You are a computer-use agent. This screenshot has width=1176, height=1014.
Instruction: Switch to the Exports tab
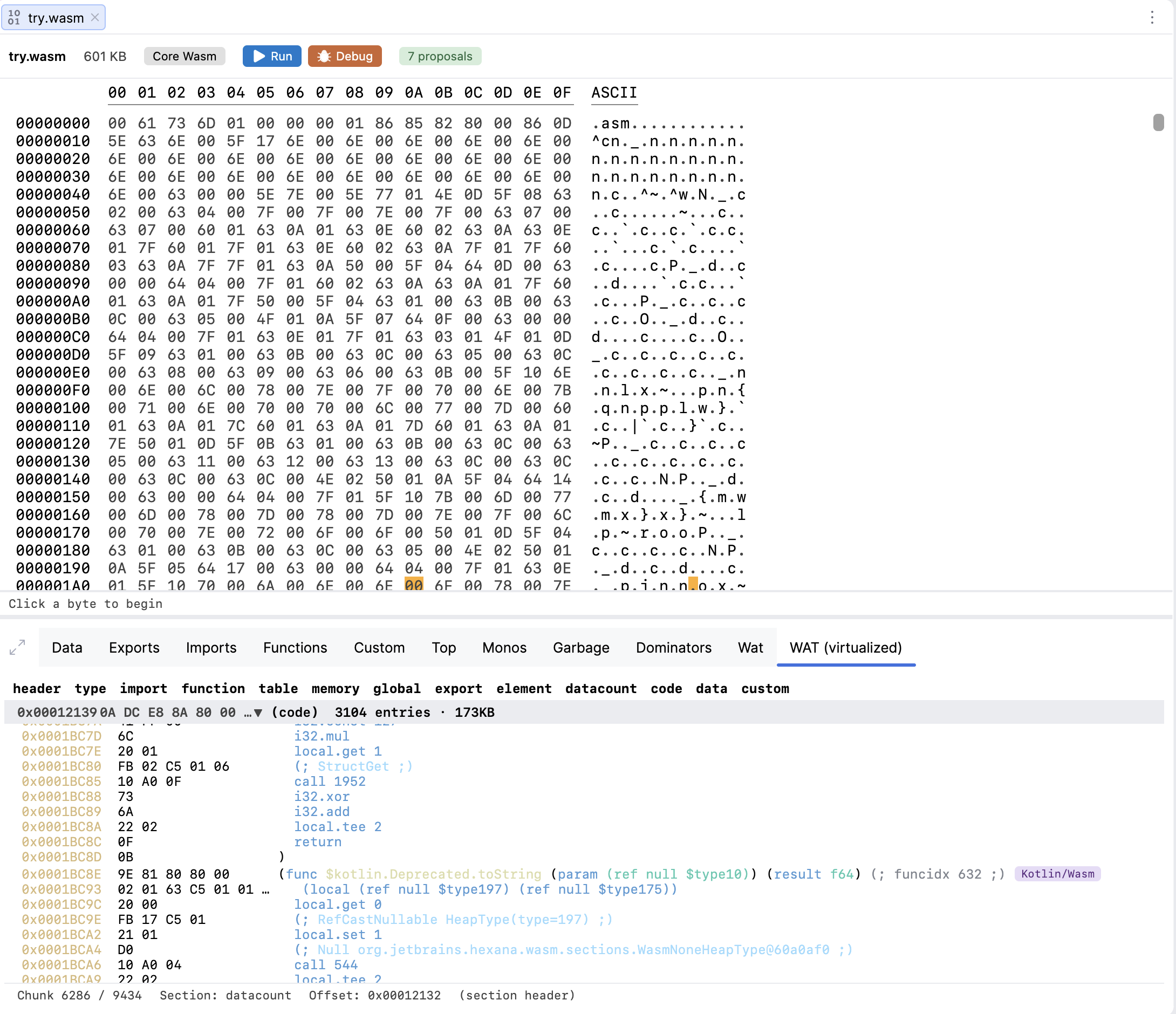tap(134, 647)
